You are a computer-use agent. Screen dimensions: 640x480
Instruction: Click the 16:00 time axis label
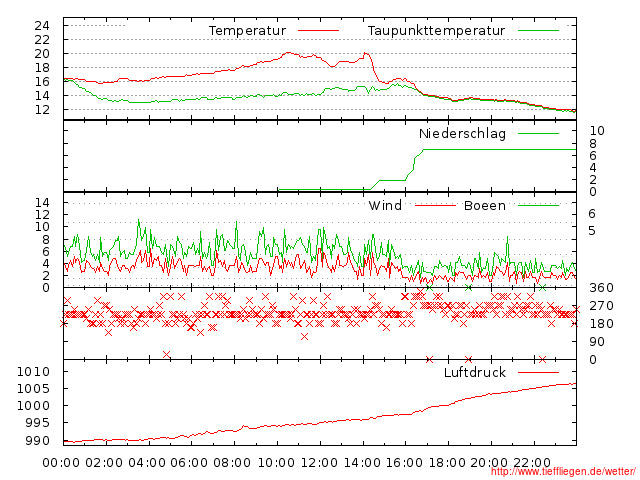click(x=404, y=463)
